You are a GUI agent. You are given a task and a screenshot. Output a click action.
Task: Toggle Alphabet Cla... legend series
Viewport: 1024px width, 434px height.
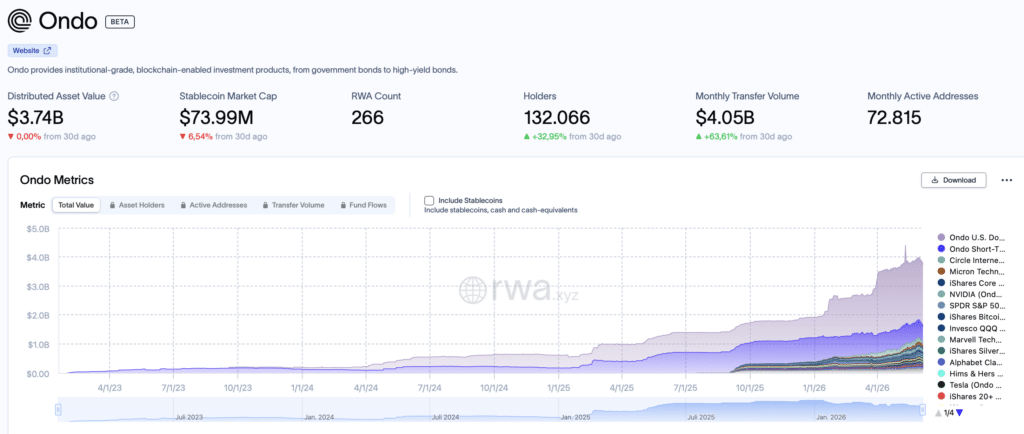tap(972, 362)
